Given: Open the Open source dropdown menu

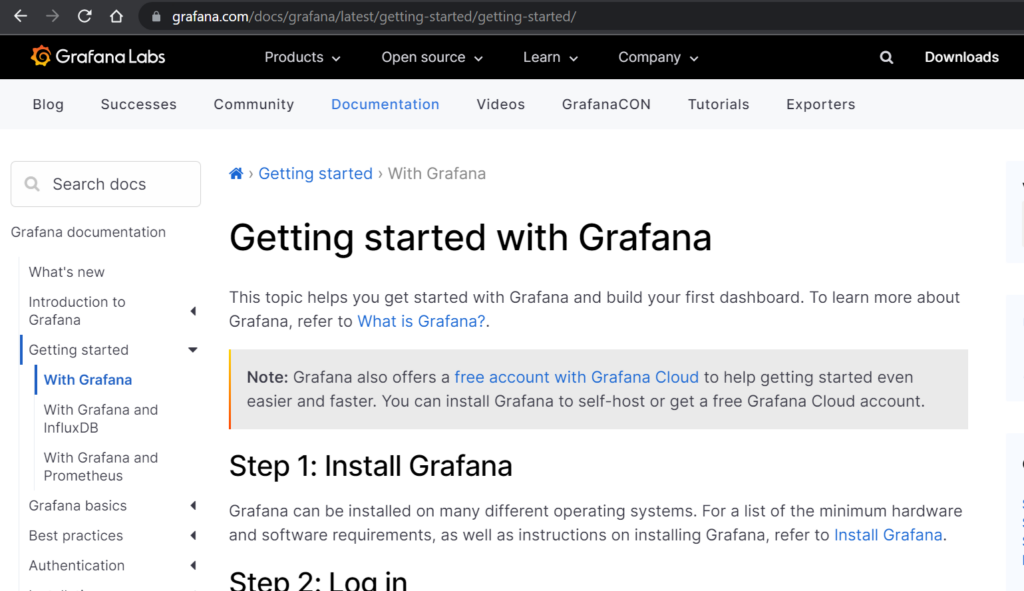Looking at the screenshot, I should point(432,58).
